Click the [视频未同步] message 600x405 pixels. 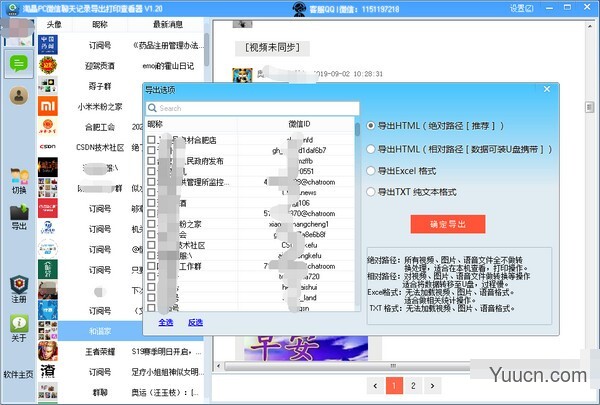(x=272, y=47)
